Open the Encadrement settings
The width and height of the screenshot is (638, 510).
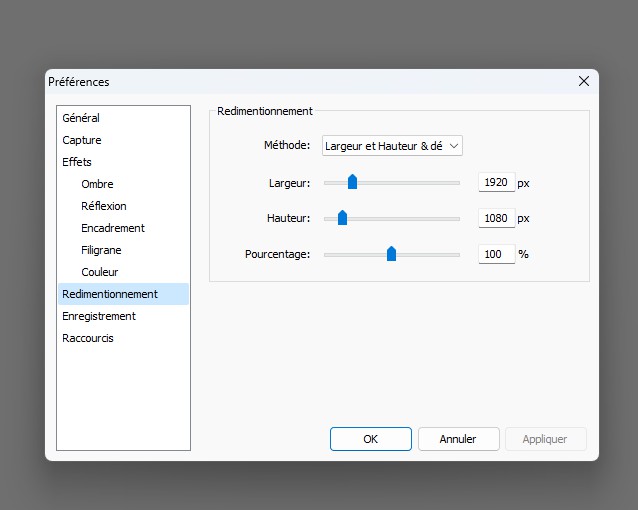click(112, 228)
